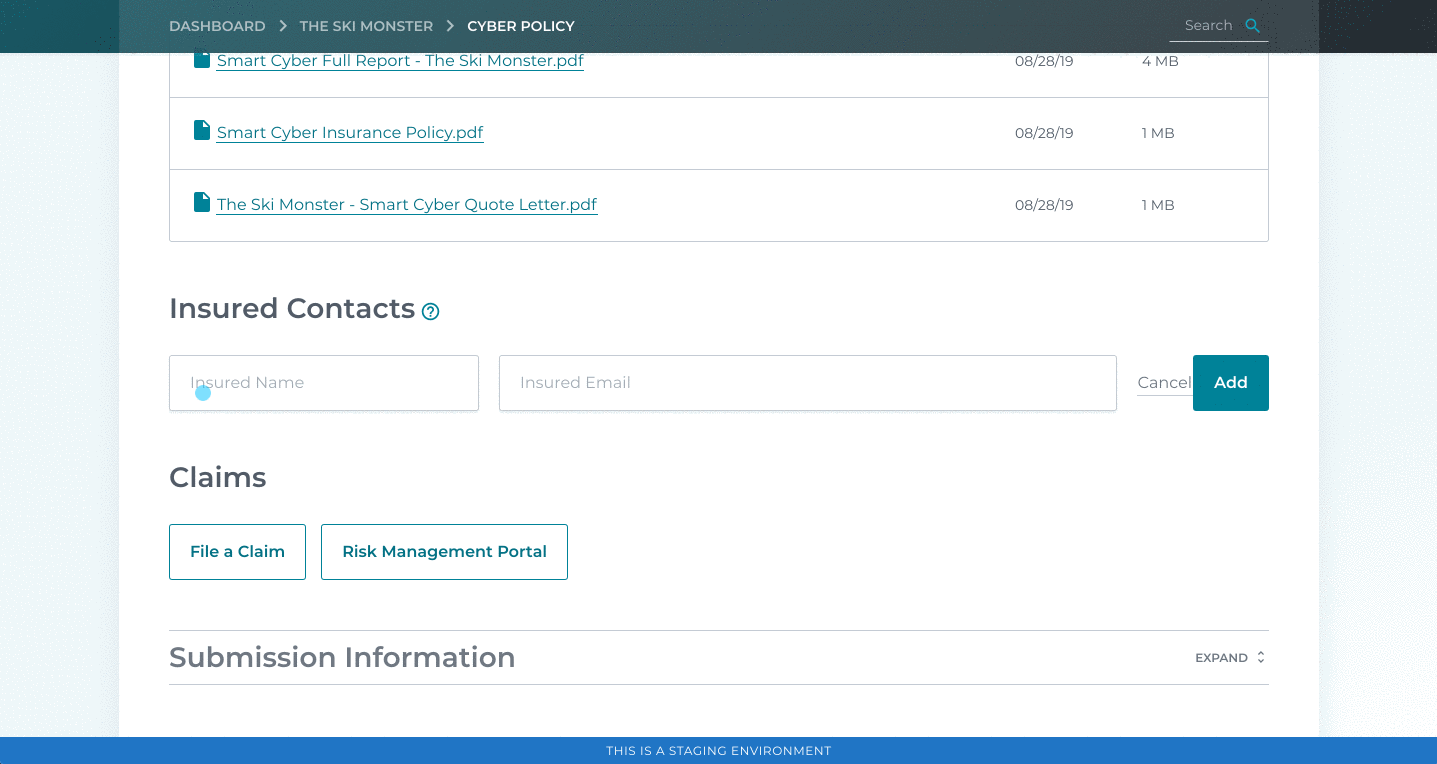Screen dimensions: 1437x764
Task: Click File a Claim button
Action: point(237,552)
